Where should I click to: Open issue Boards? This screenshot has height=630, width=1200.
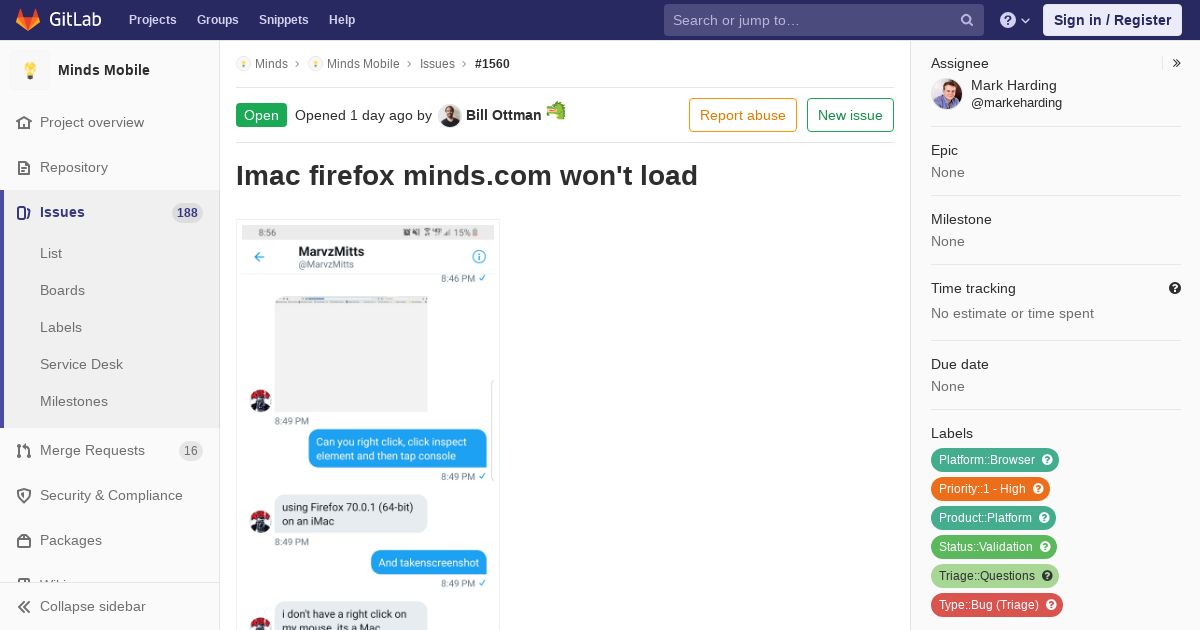[62, 290]
